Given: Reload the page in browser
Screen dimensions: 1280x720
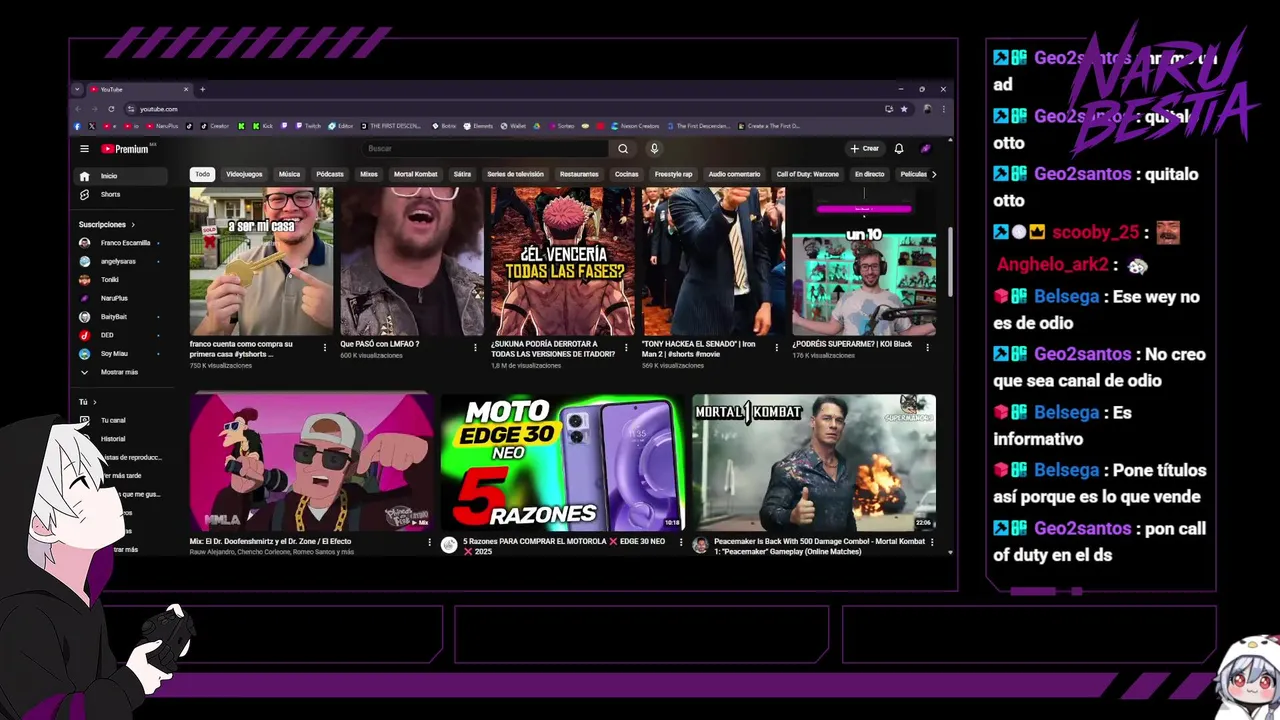Looking at the screenshot, I should (x=111, y=108).
